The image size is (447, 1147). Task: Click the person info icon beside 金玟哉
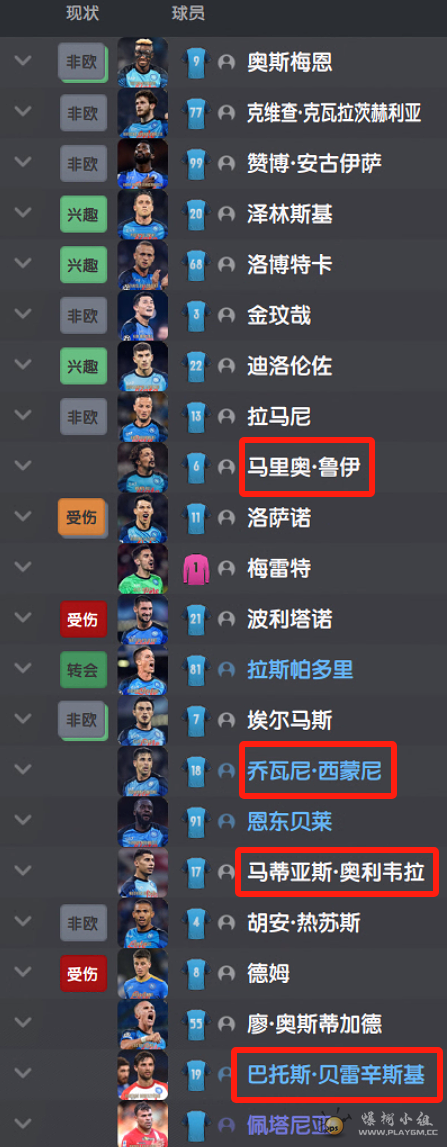(x=226, y=315)
